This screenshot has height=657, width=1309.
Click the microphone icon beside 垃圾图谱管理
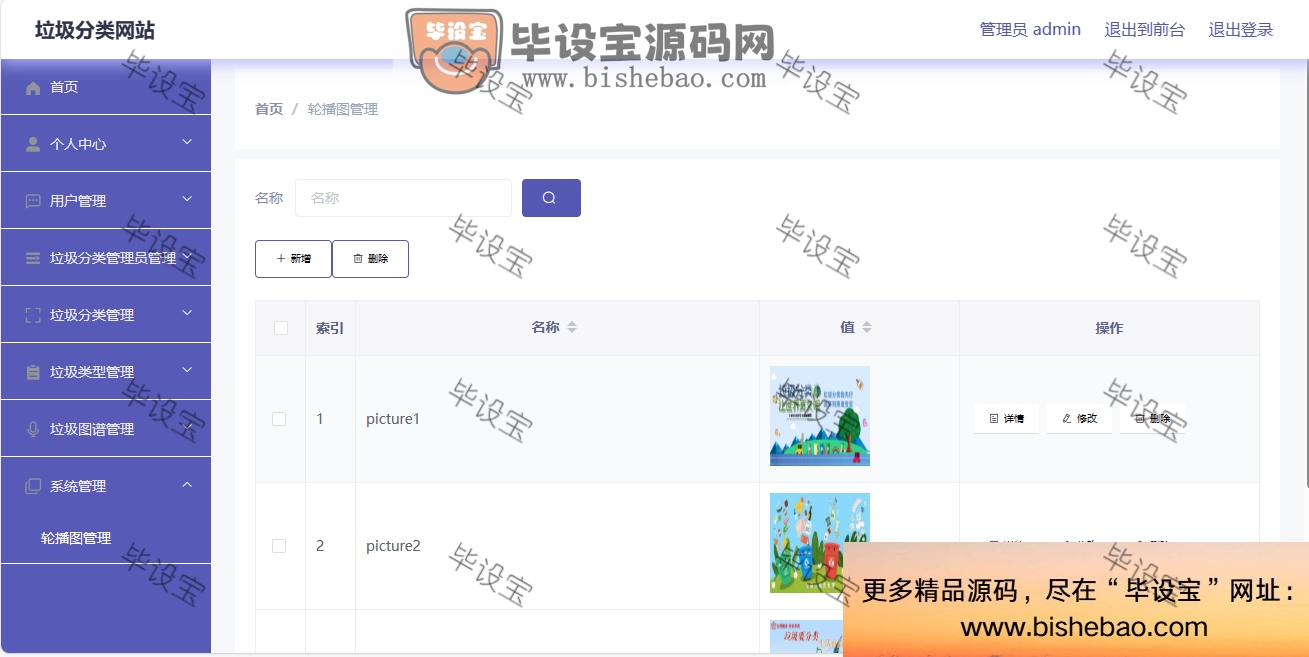(33, 429)
